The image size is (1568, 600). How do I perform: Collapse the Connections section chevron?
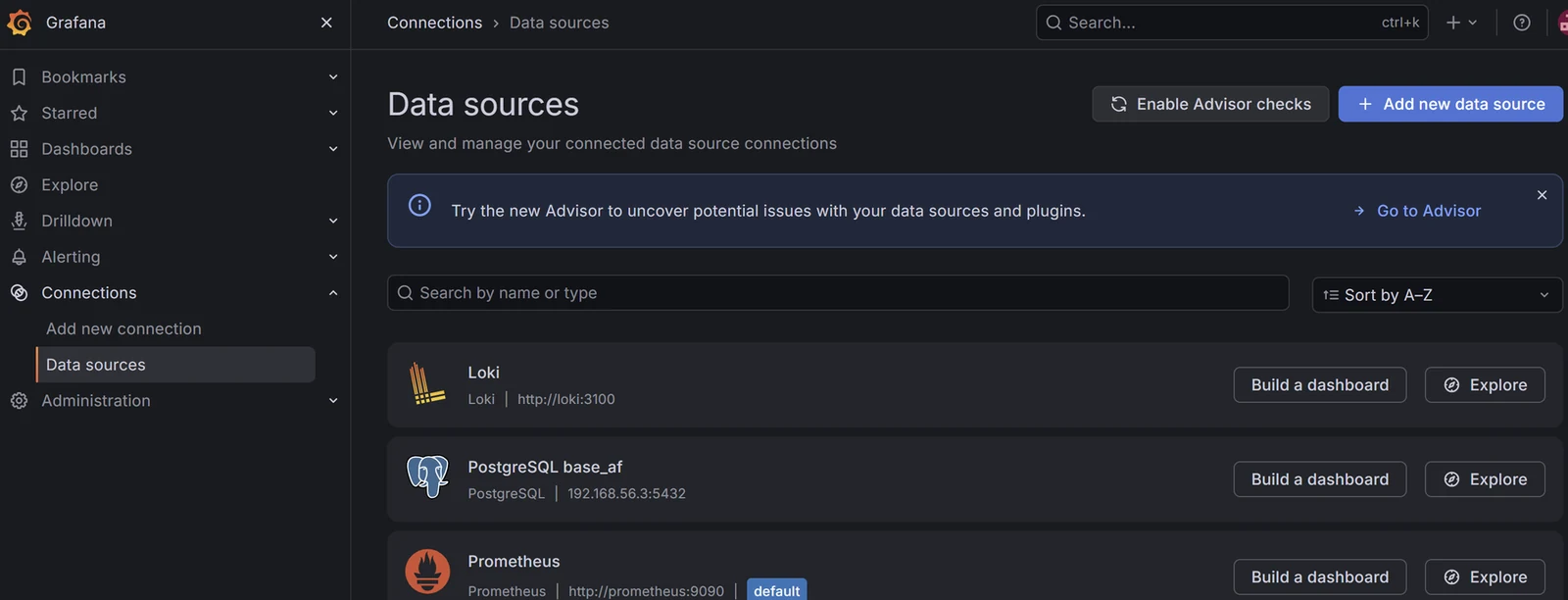333,292
